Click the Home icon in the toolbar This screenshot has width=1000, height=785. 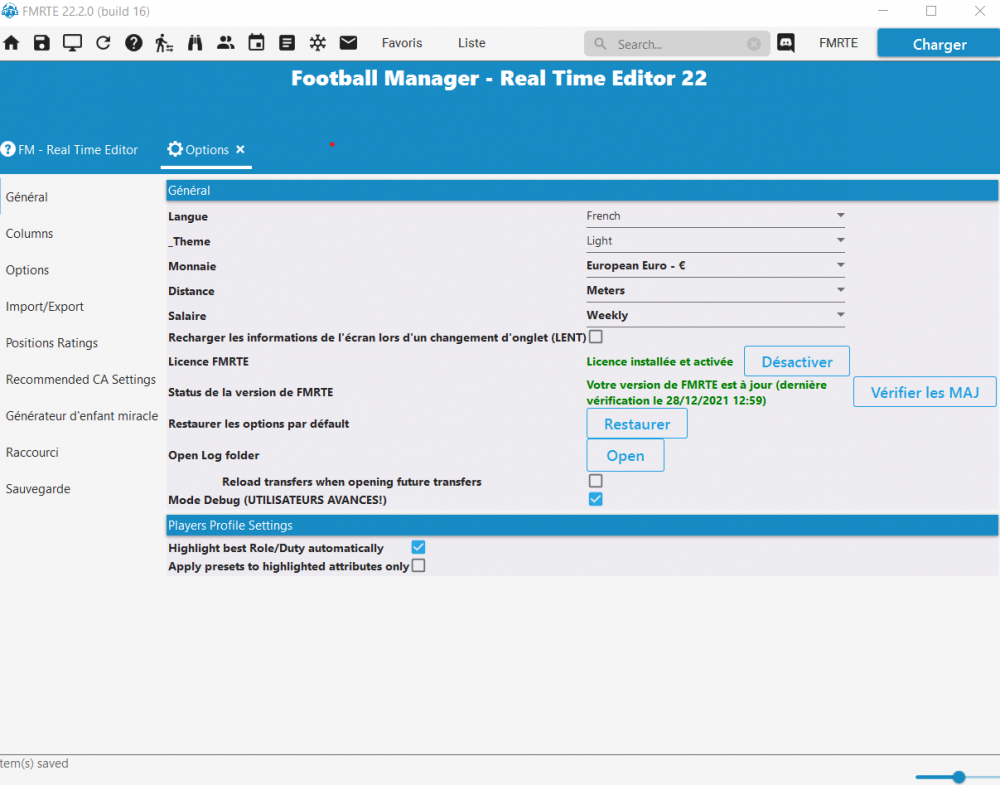(x=11, y=43)
